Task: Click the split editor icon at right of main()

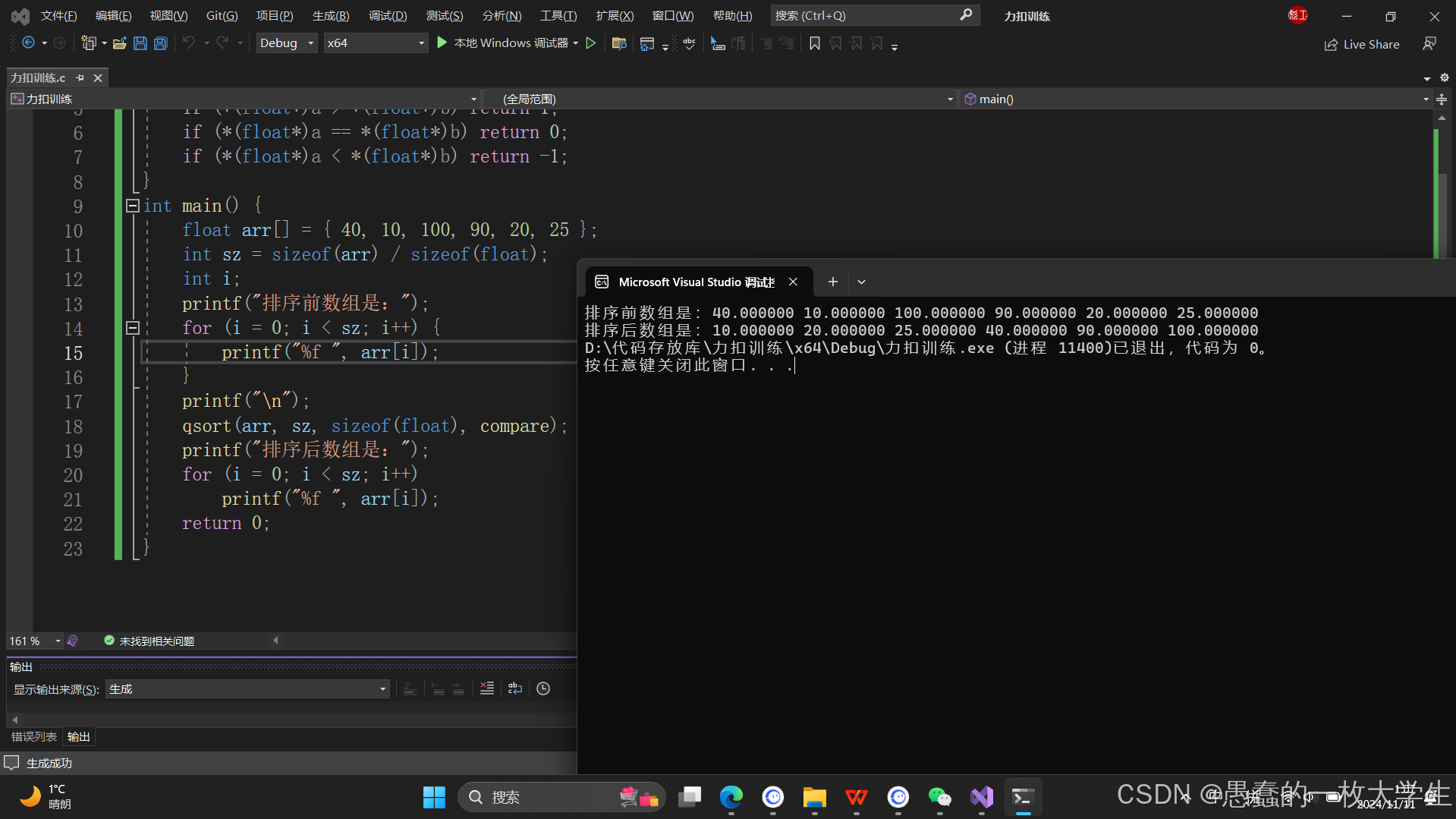Action: 1442,99
